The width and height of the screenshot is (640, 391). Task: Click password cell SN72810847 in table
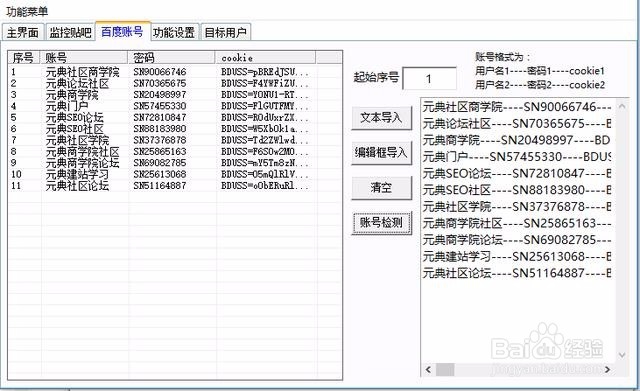160,118
